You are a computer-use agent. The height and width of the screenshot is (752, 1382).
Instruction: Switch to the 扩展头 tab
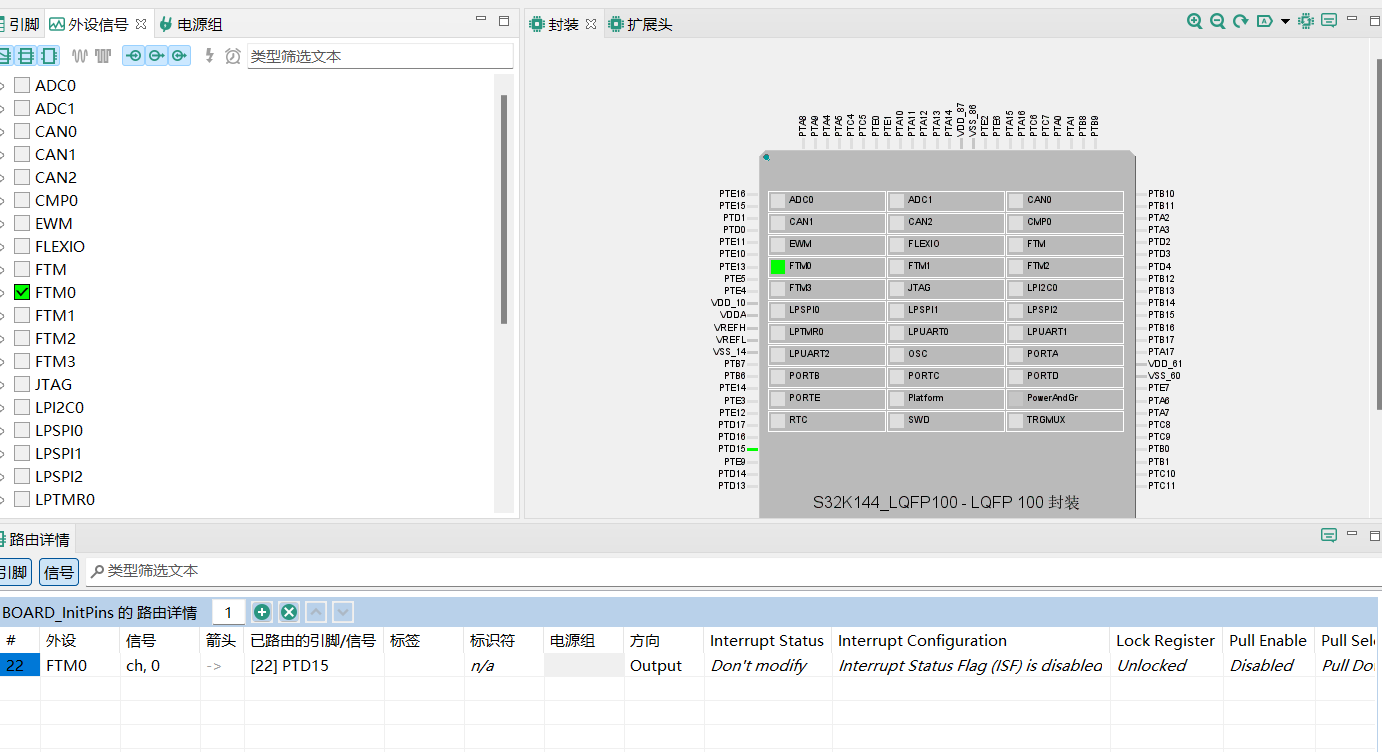[640, 24]
